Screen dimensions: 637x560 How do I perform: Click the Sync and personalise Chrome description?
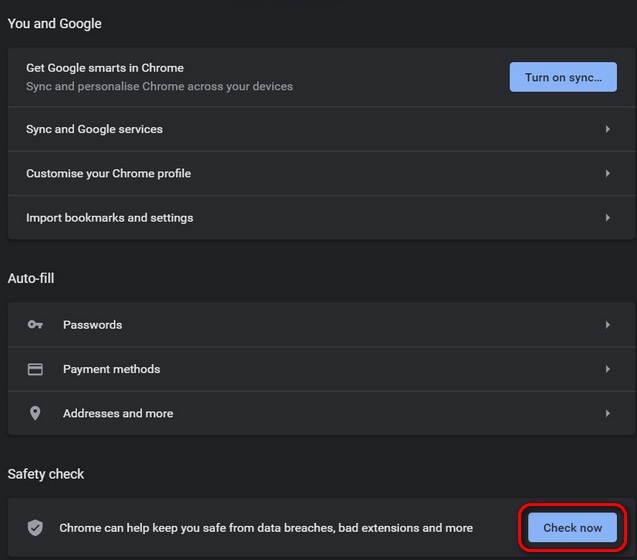tap(159, 86)
